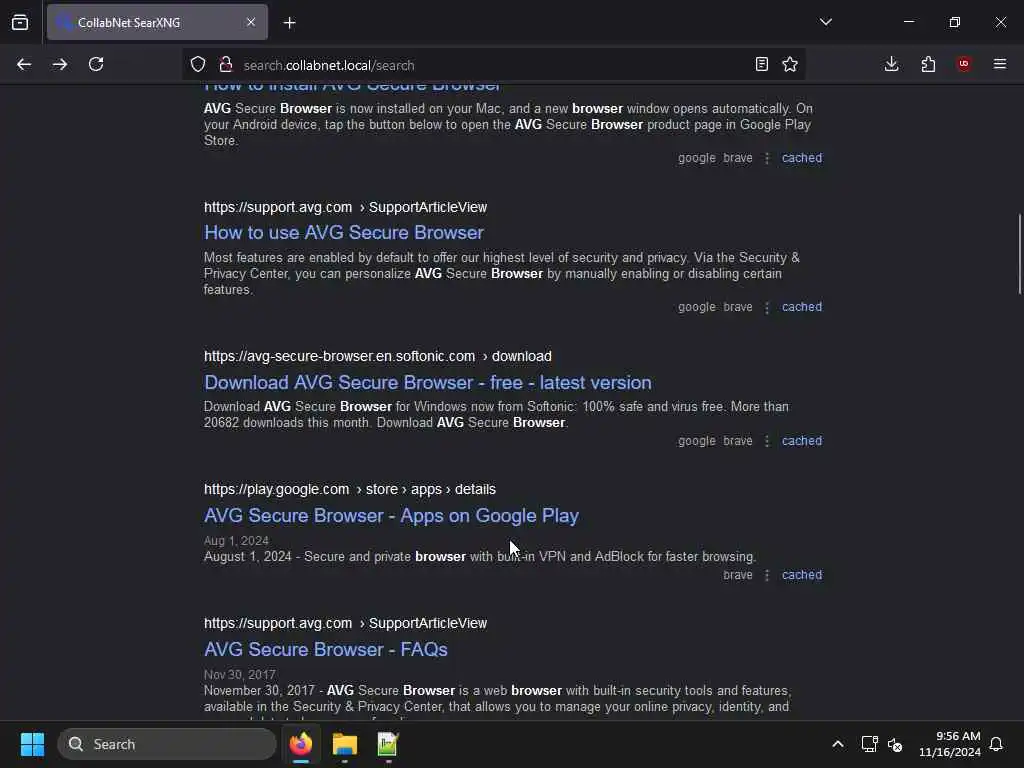
Task: Toggle reader view icon
Action: pyautogui.click(x=761, y=64)
